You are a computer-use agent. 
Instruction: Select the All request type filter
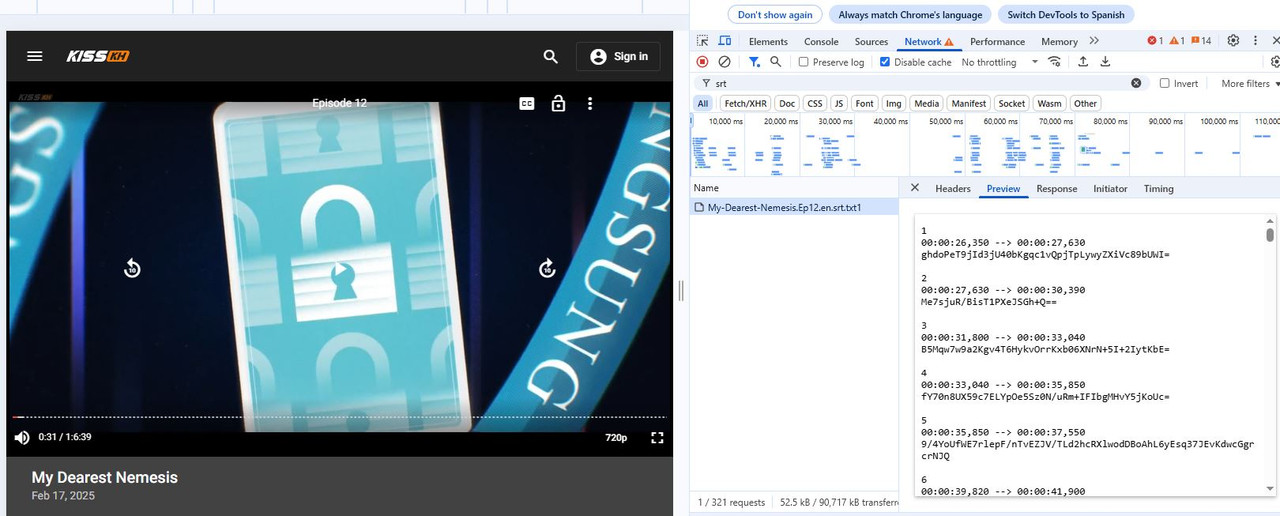pyautogui.click(x=703, y=104)
